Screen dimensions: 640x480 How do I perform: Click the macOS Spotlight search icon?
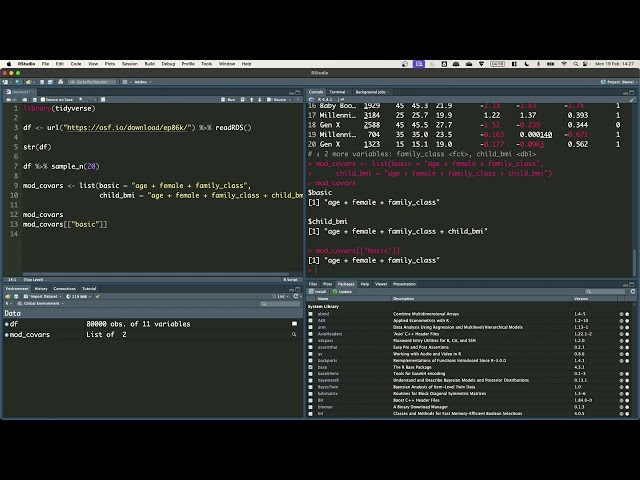(x=576, y=64)
